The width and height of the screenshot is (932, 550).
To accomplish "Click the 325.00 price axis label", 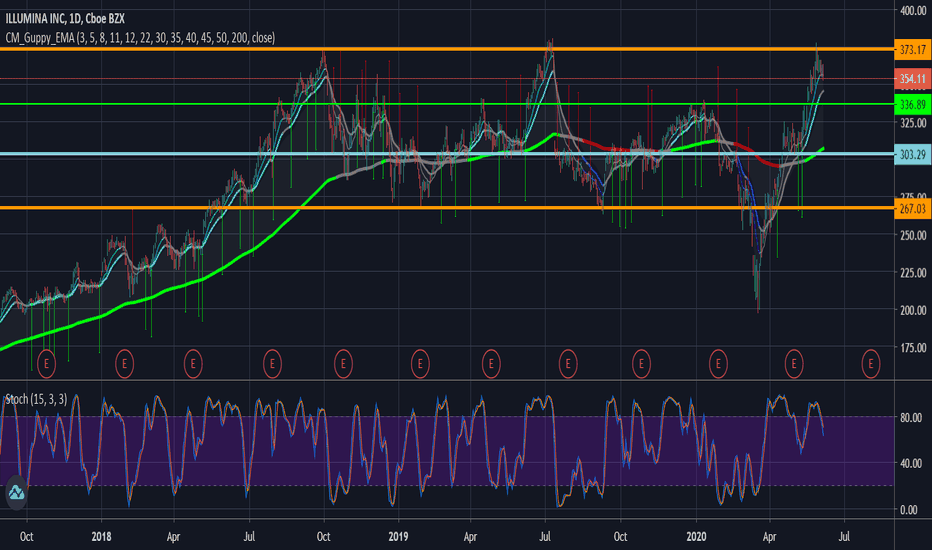I will coord(913,123).
